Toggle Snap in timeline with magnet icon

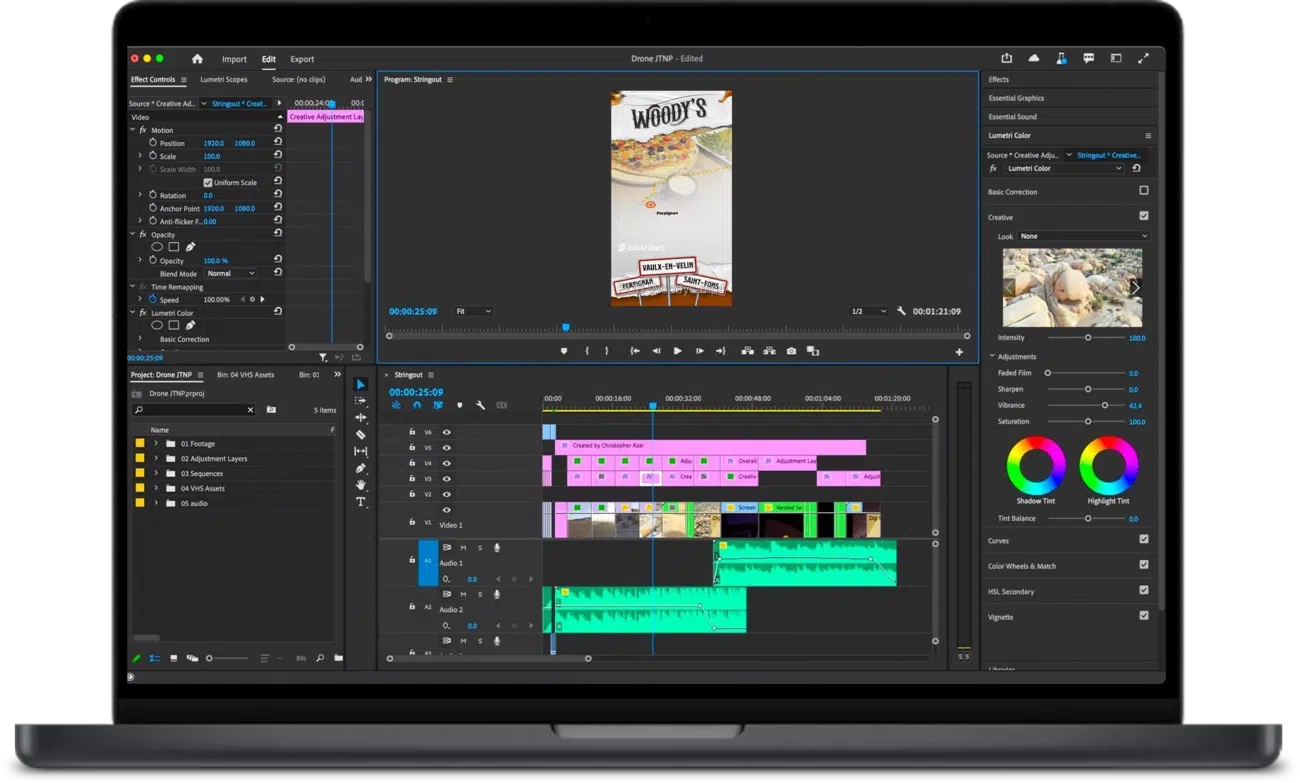click(x=417, y=405)
